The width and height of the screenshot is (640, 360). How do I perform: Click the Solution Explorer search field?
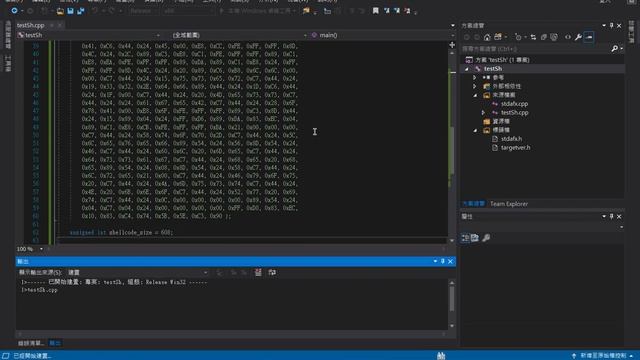(536, 49)
